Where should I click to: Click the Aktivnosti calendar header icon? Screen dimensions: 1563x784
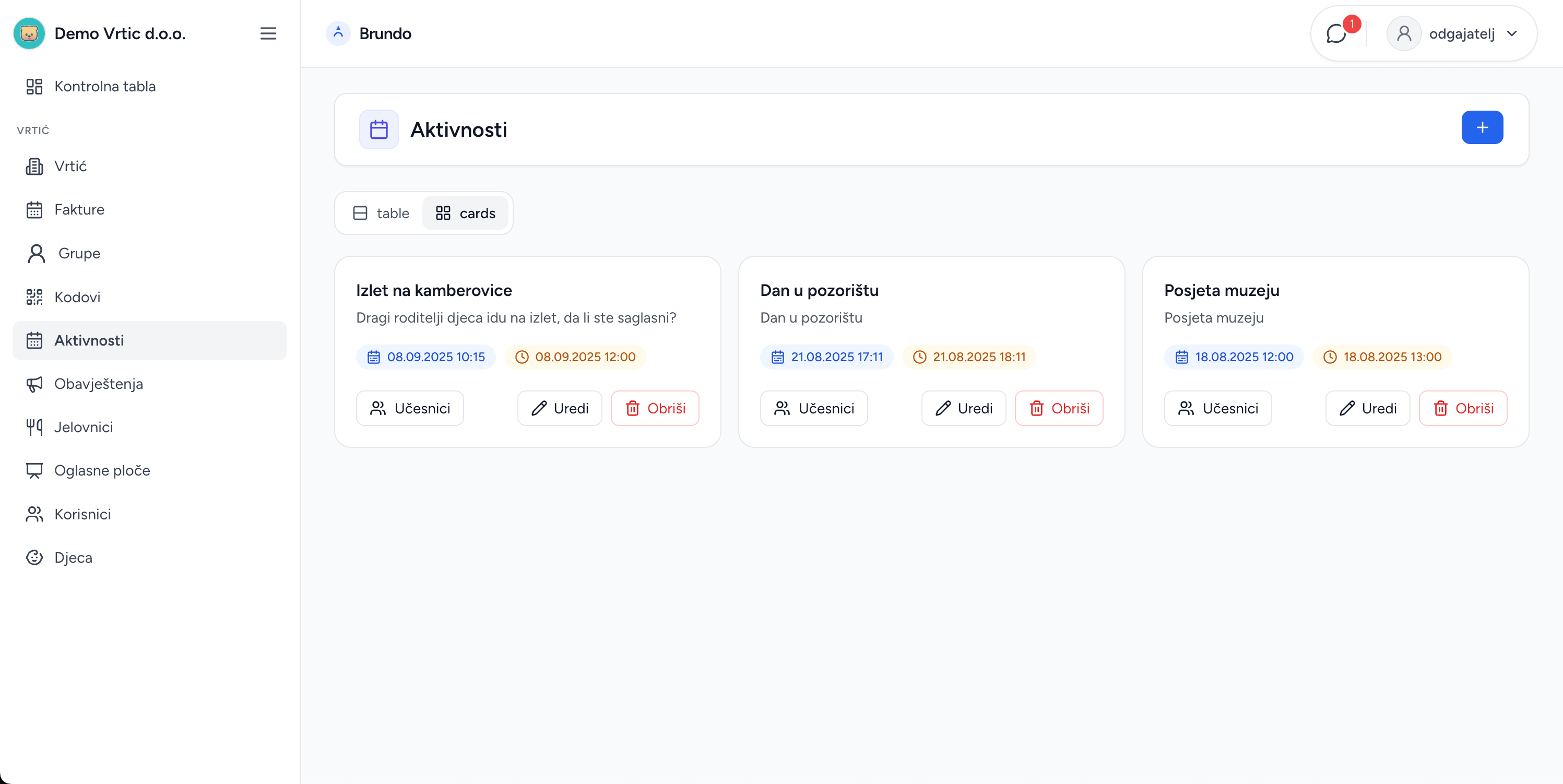click(x=378, y=129)
